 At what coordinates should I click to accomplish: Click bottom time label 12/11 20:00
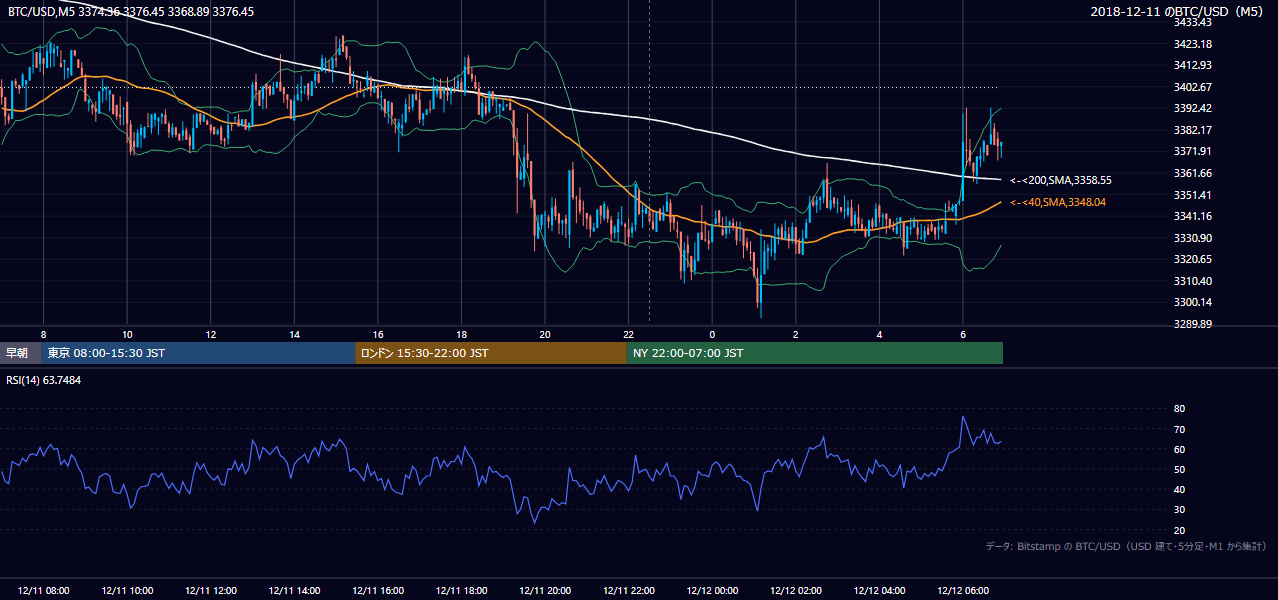point(545,591)
